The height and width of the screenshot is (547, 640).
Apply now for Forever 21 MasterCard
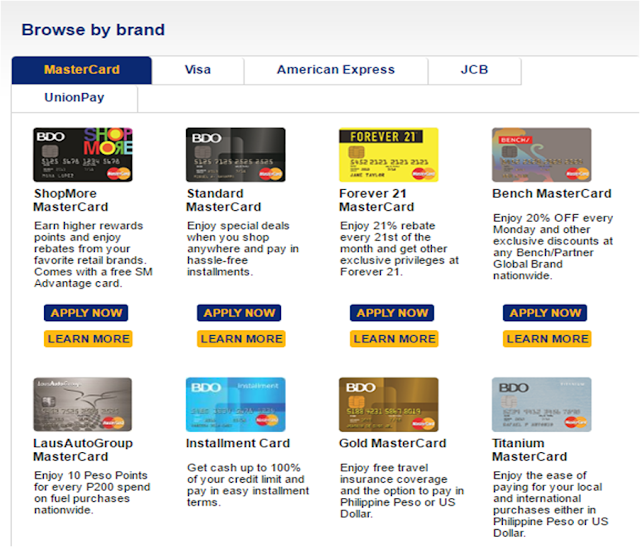coord(392,313)
